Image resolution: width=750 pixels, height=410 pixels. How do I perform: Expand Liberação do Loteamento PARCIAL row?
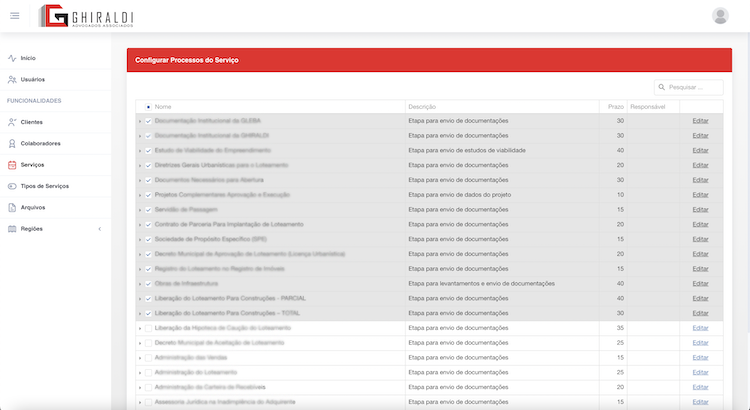pos(140,299)
